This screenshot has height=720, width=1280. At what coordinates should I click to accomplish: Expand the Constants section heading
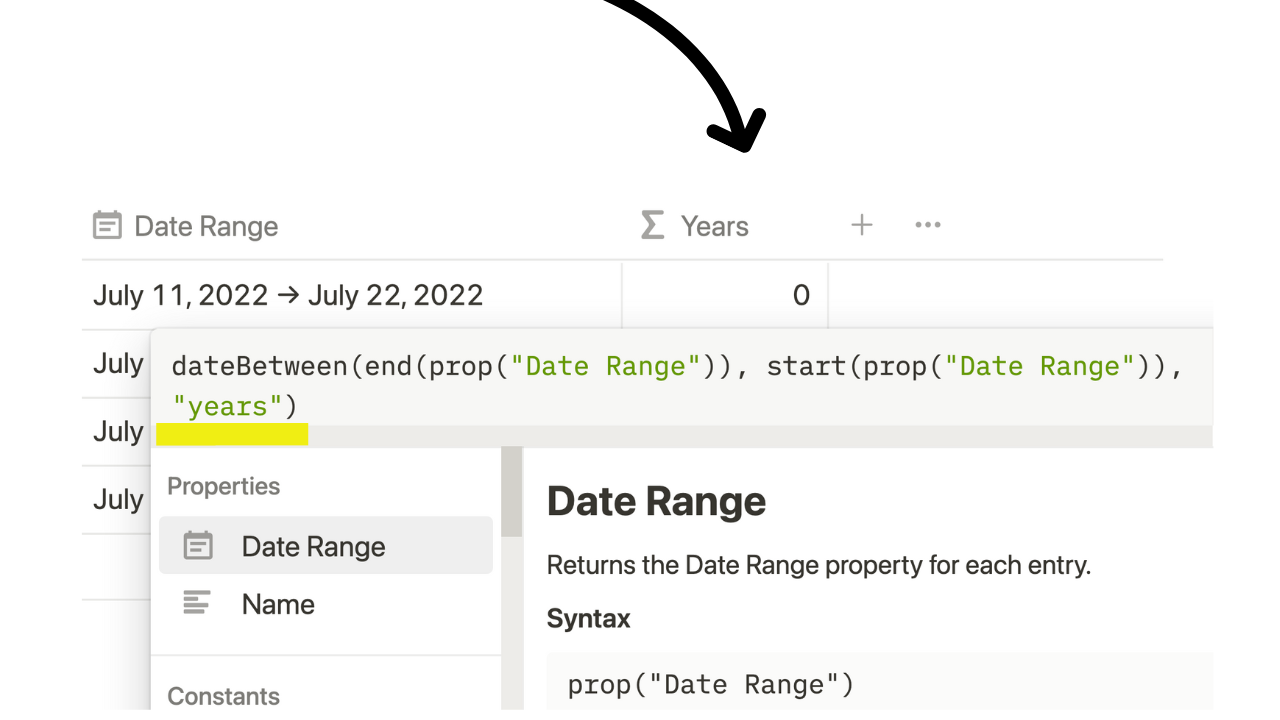click(x=223, y=696)
